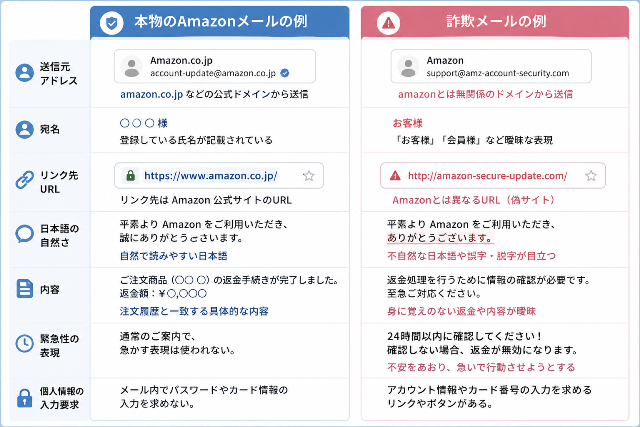This screenshot has width=640, height=427.
Task: Click the green padlock in the amazon.co.jp URL bar
Action: pos(131,176)
